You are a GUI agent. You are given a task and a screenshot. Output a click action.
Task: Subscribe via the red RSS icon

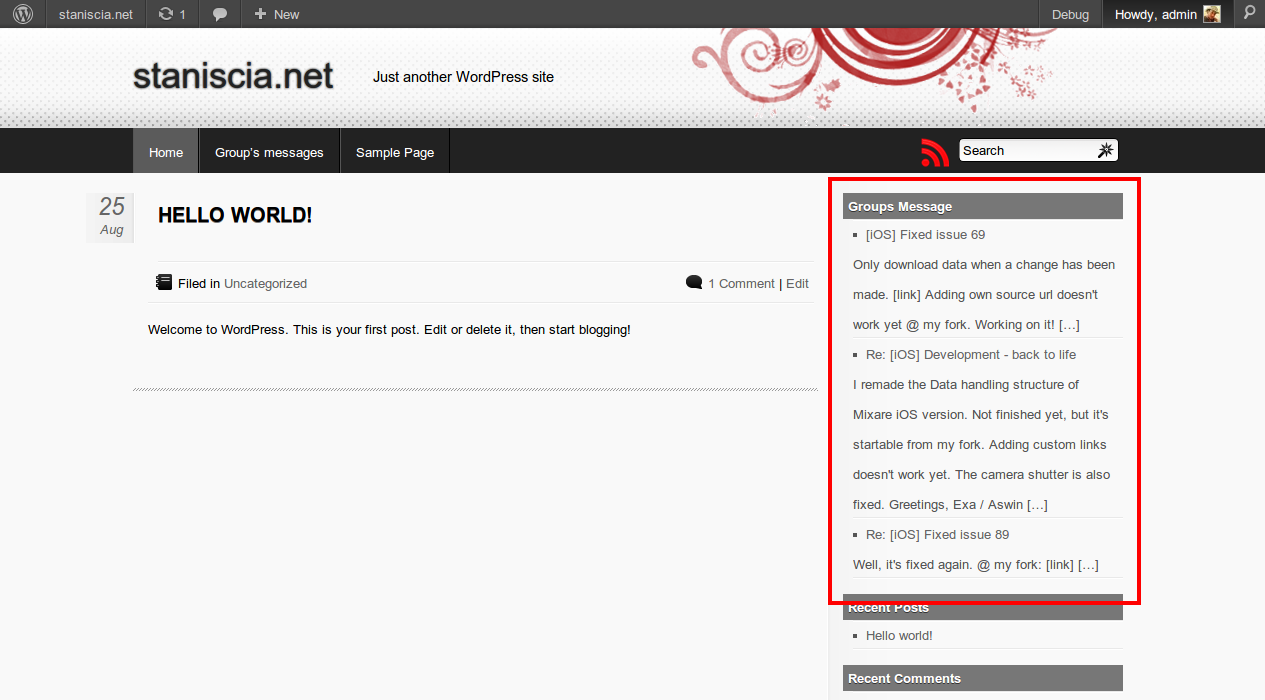pos(935,152)
